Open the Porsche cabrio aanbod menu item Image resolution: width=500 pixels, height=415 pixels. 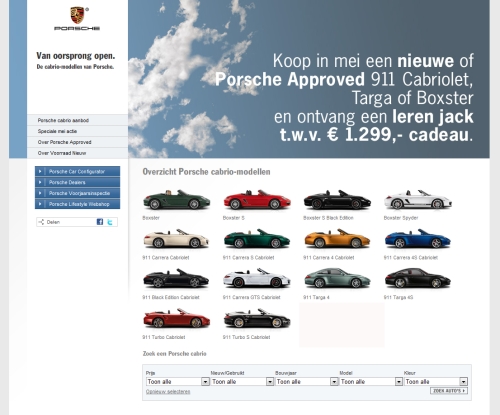tap(77, 120)
